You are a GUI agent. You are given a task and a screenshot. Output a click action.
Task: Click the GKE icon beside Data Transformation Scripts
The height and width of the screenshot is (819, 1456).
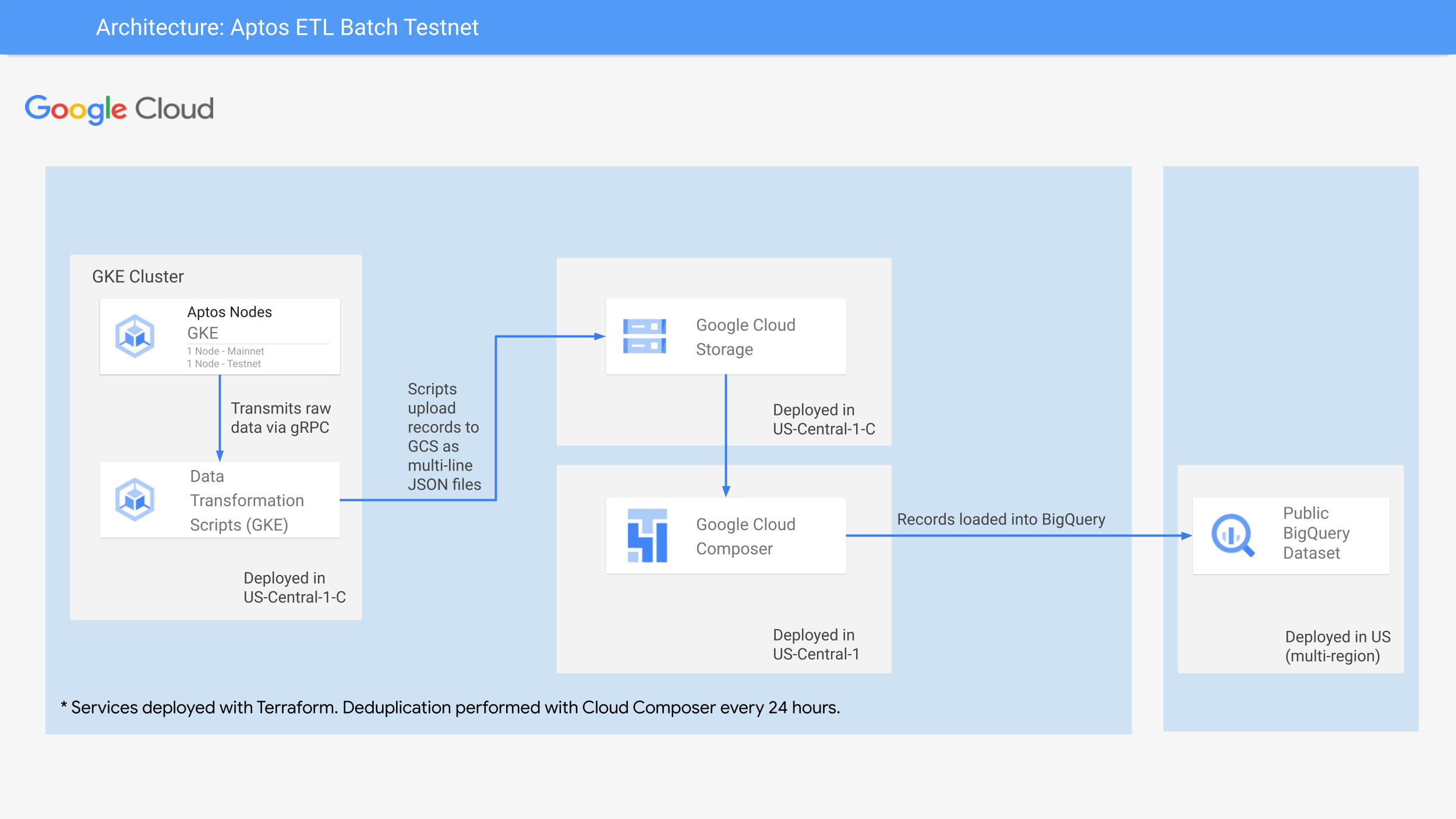point(135,500)
